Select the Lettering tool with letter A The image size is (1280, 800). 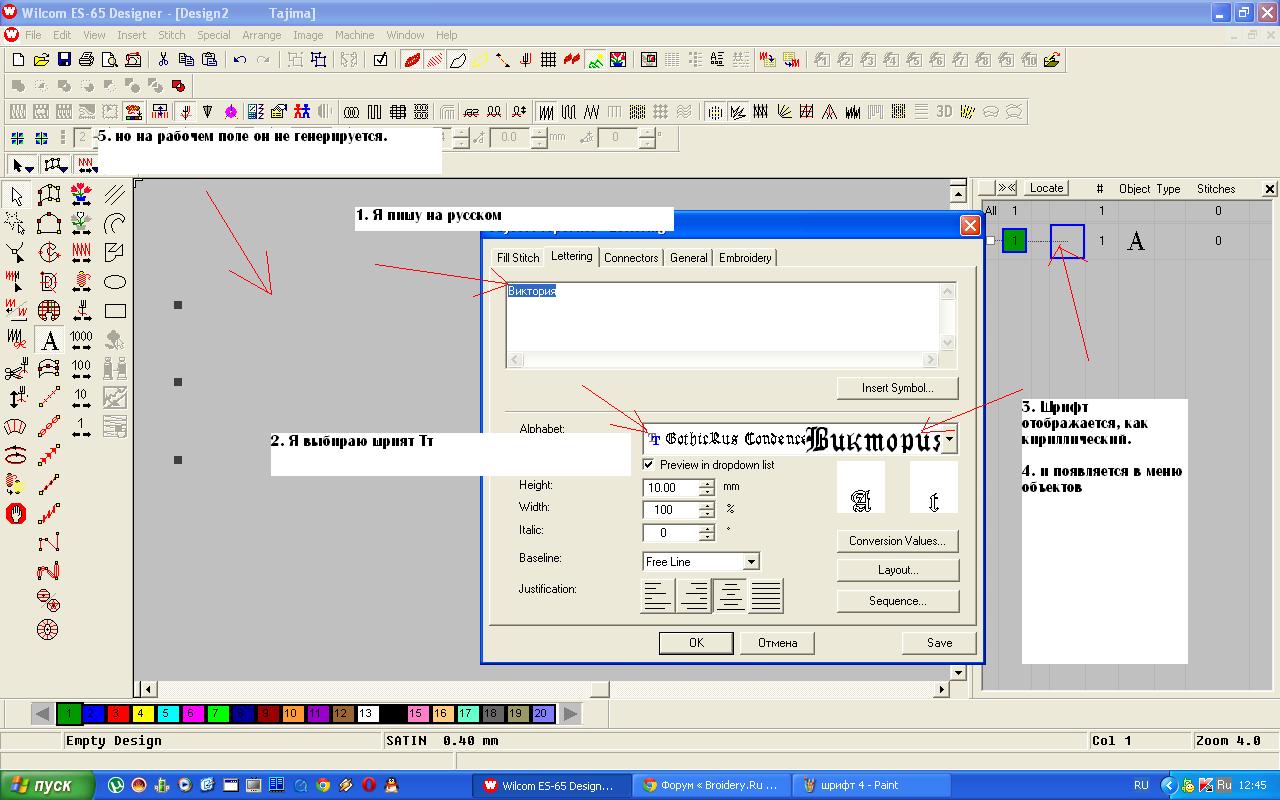click(49, 340)
